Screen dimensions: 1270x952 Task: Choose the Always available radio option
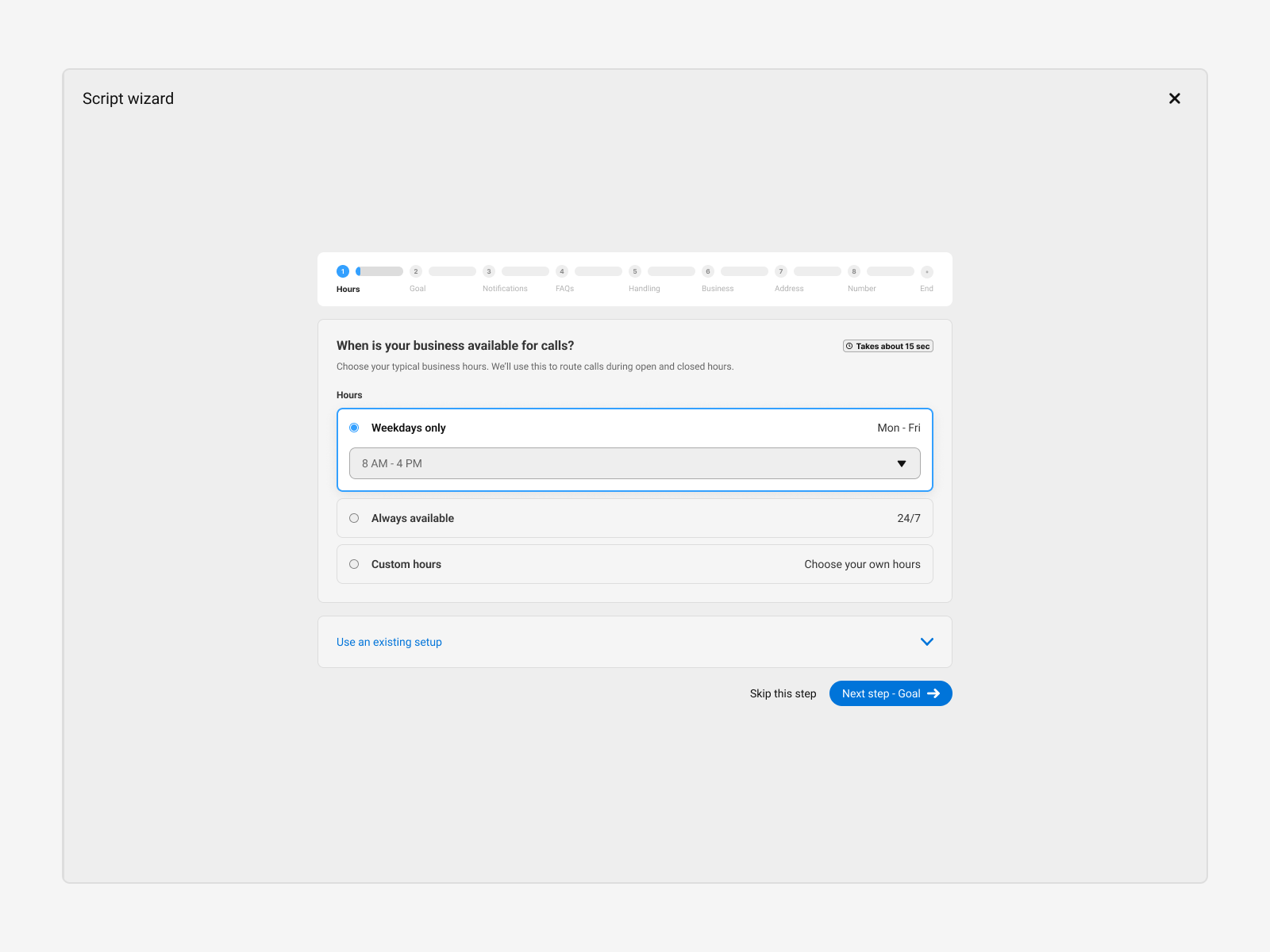354,518
